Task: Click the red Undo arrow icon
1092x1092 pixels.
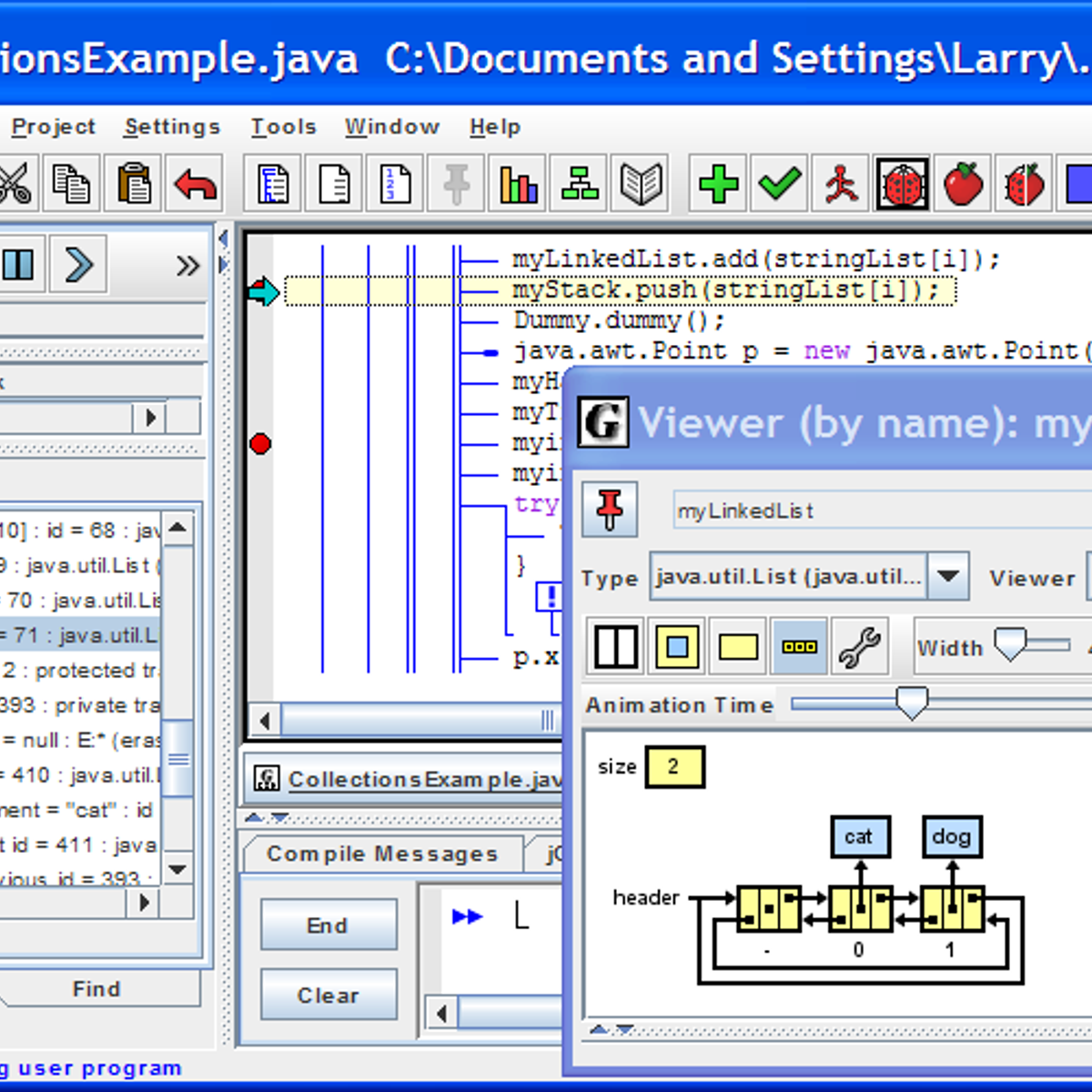Action: click(196, 184)
